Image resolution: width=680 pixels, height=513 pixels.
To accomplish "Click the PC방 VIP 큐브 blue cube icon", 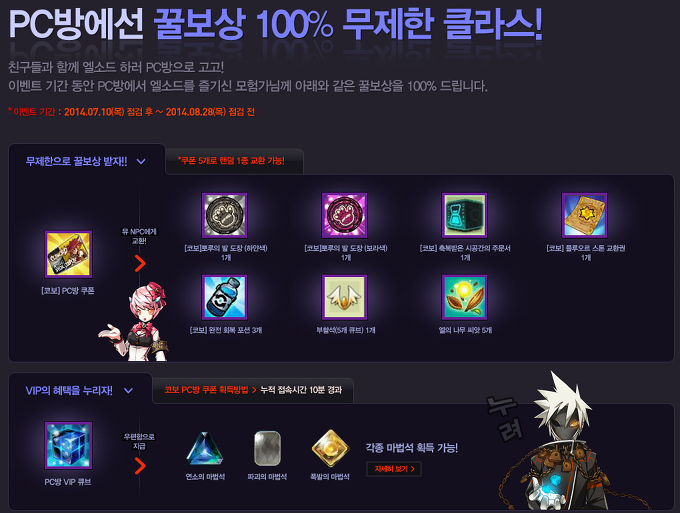I will coord(68,445).
